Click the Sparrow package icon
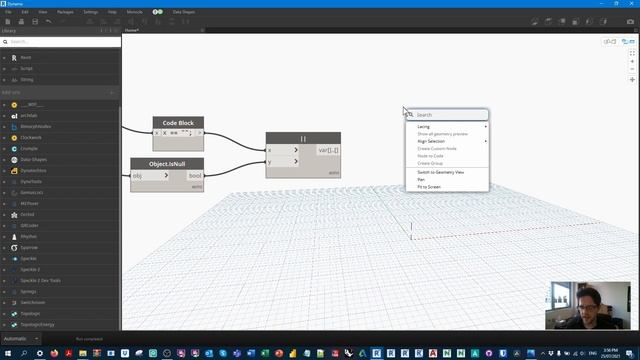The height and width of the screenshot is (360, 640). click(x=14, y=247)
